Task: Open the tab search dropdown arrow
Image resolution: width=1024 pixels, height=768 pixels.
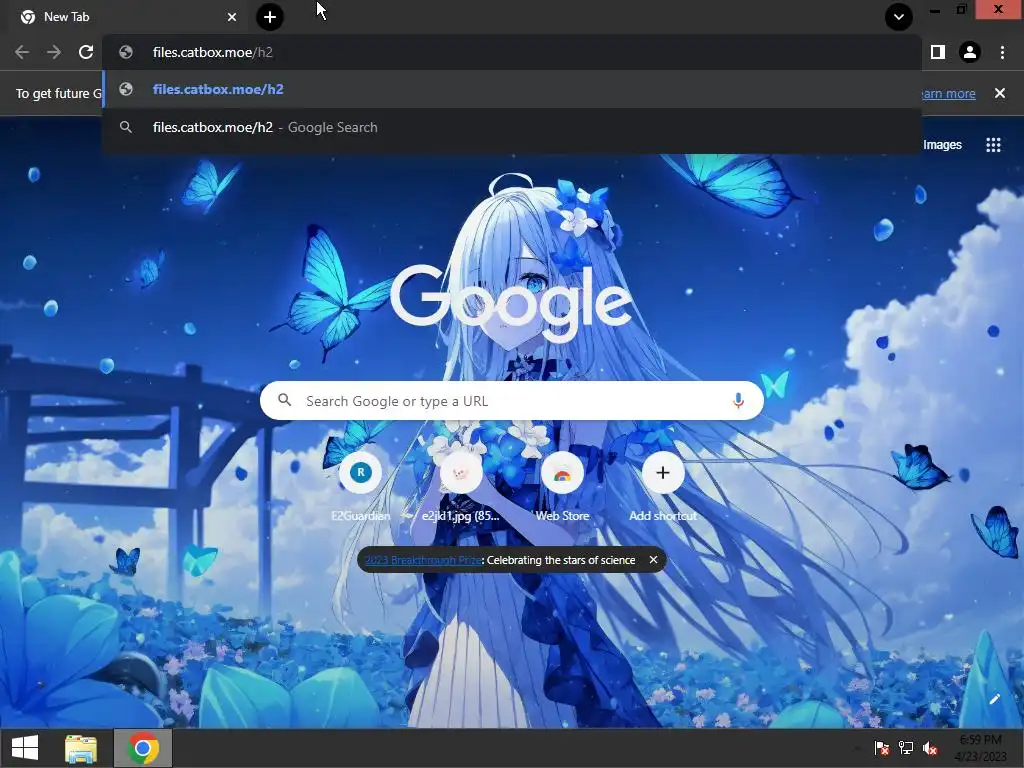Action: click(x=899, y=17)
